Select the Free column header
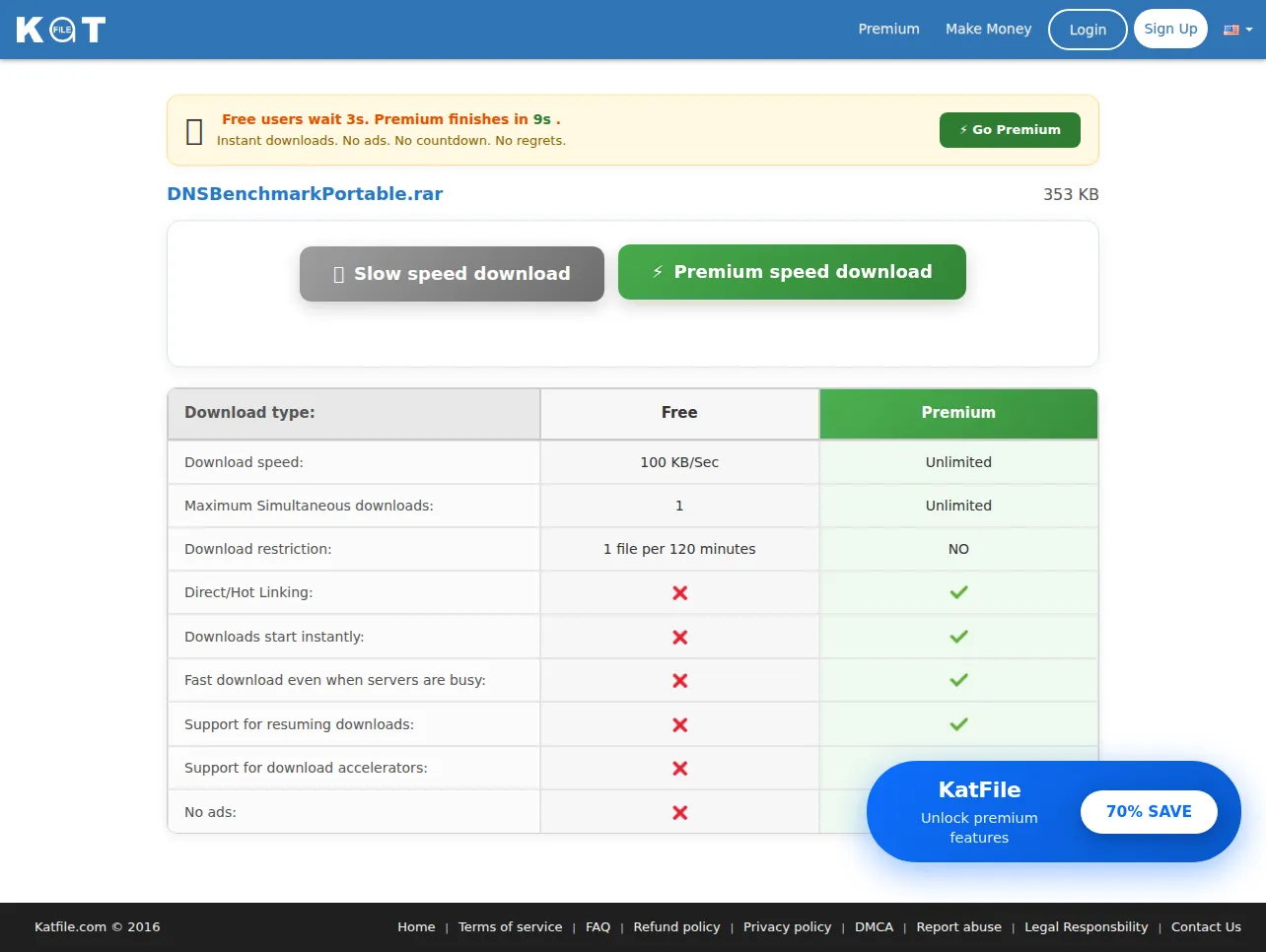The height and width of the screenshot is (952, 1266). [679, 413]
